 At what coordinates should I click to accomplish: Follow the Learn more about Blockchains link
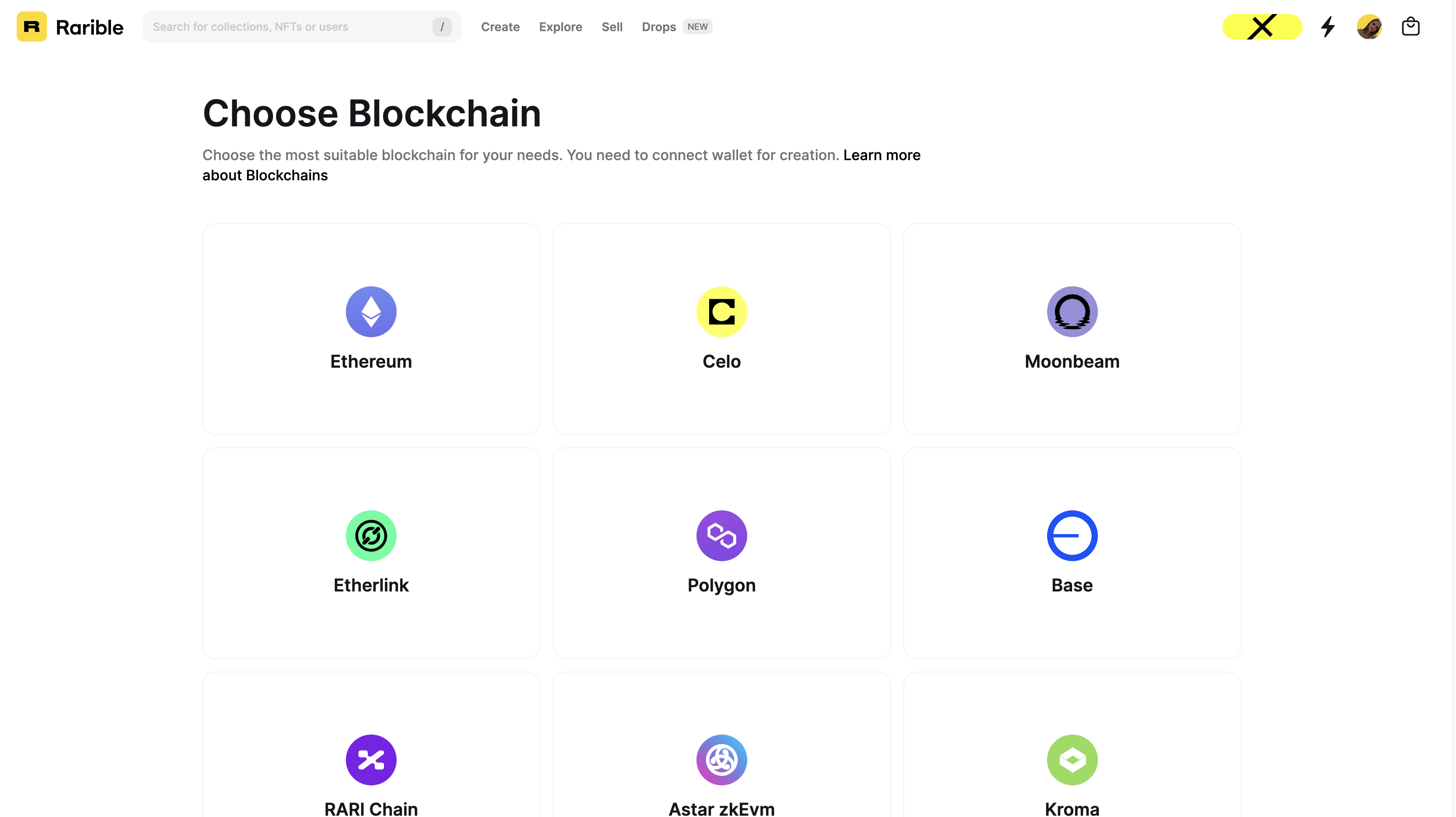pos(881,155)
